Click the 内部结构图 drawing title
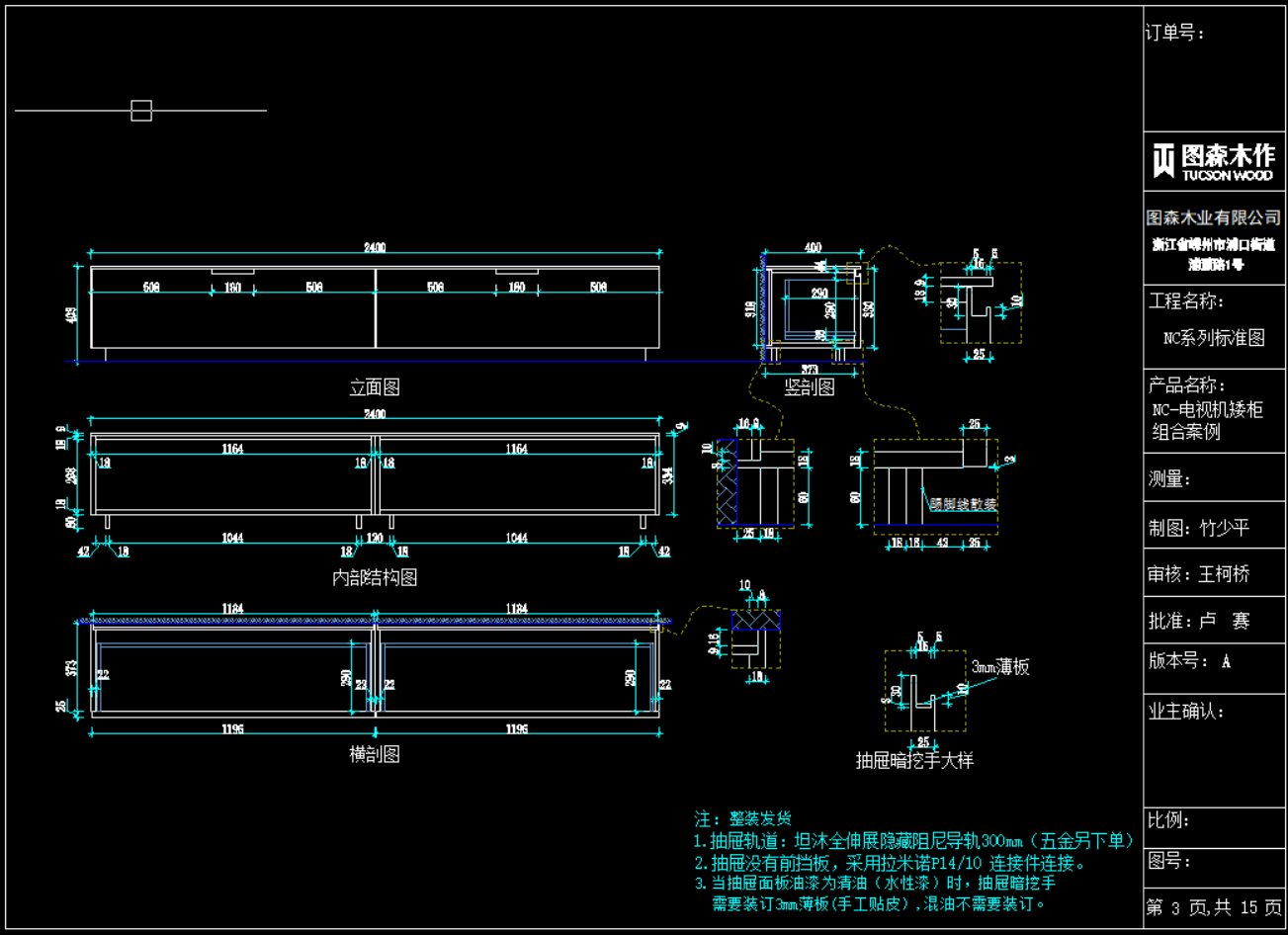 tap(375, 577)
